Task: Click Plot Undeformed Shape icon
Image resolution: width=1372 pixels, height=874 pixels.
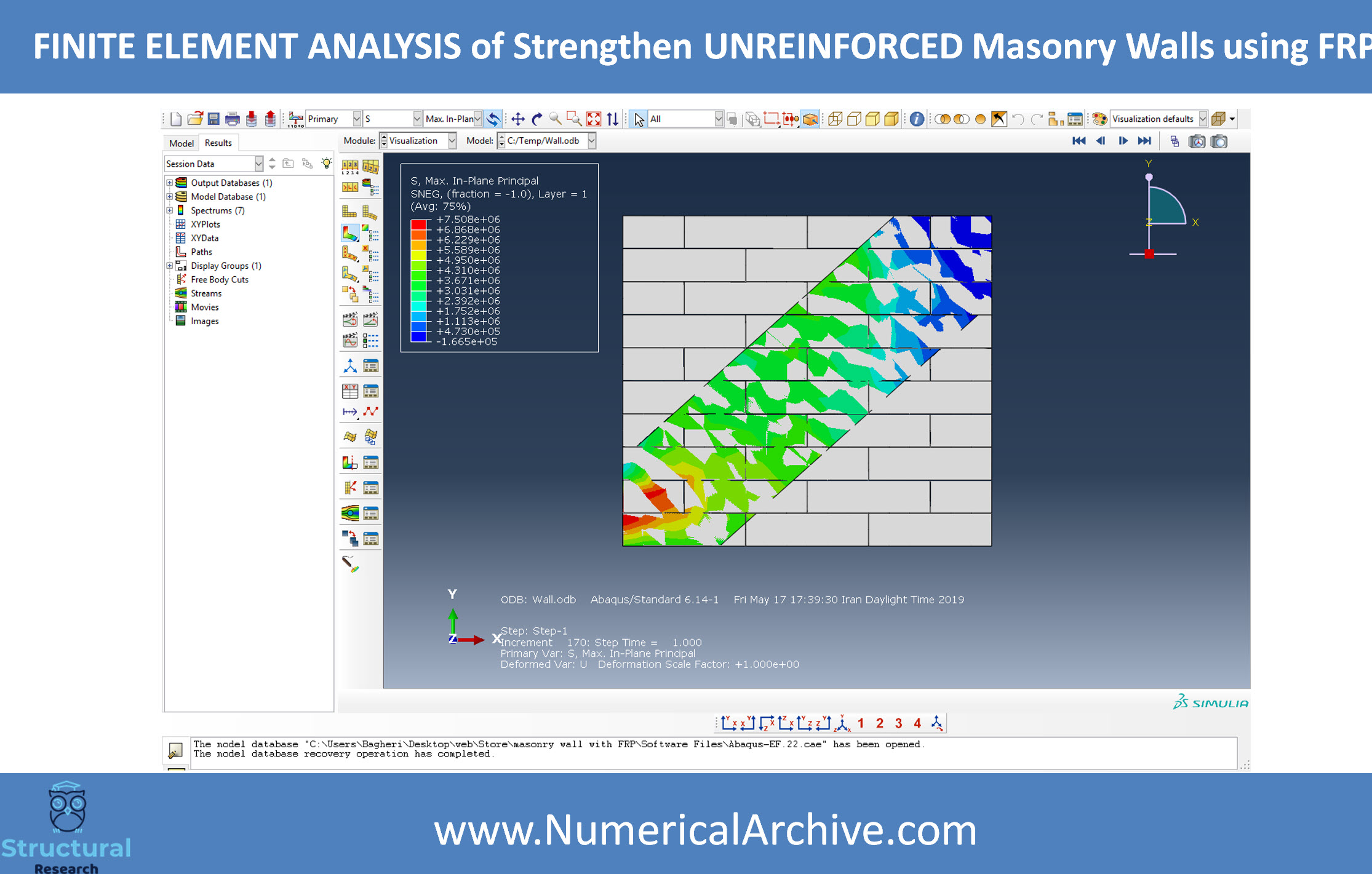Action: pos(349,212)
